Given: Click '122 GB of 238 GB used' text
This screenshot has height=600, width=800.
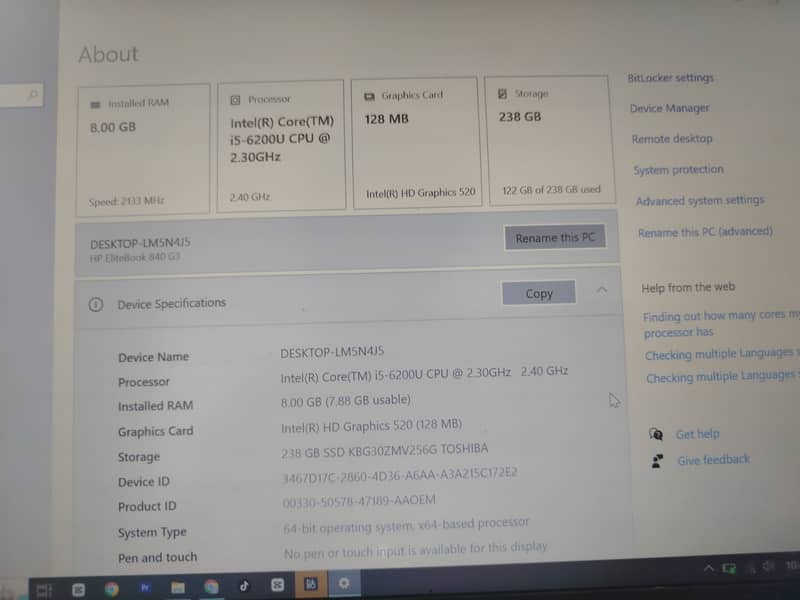Looking at the screenshot, I should click(x=551, y=190).
